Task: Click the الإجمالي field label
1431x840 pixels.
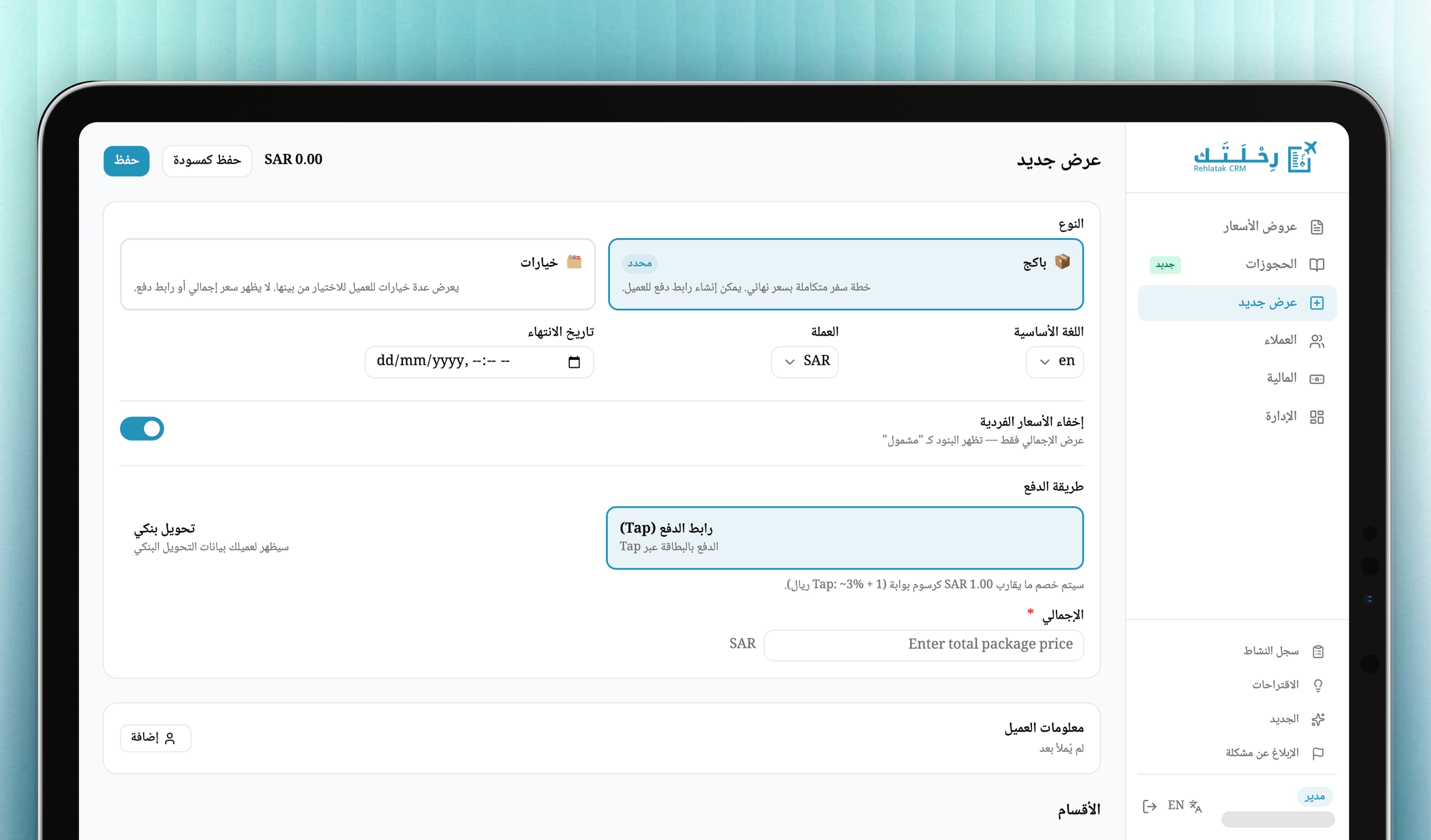Action: pos(1062,616)
